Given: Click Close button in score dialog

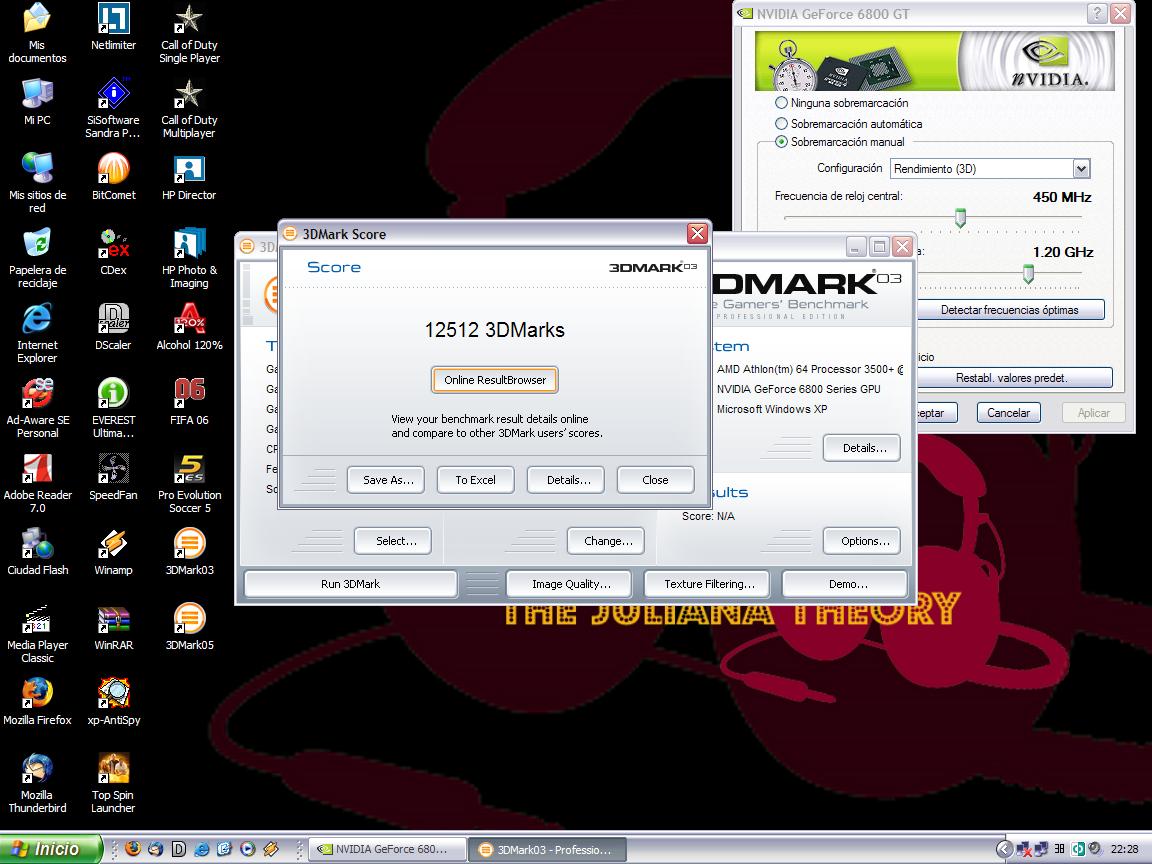Looking at the screenshot, I should [x=655, y=480].
